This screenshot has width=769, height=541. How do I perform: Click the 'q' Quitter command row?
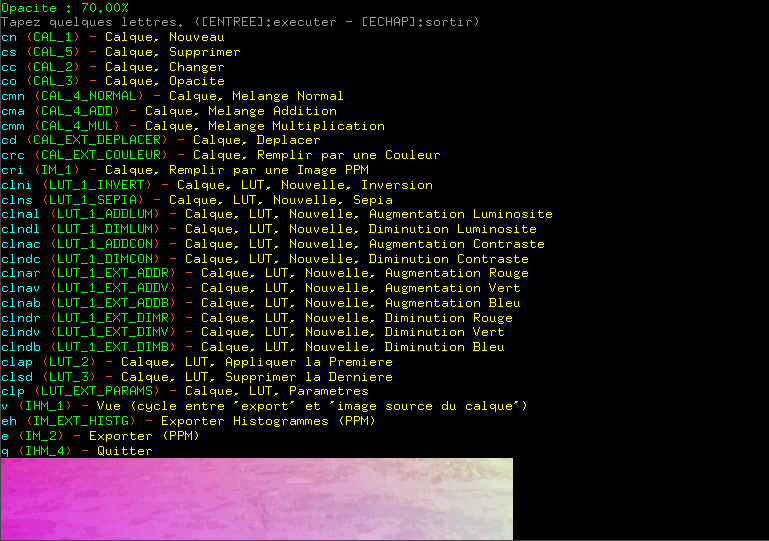(77, 451)
